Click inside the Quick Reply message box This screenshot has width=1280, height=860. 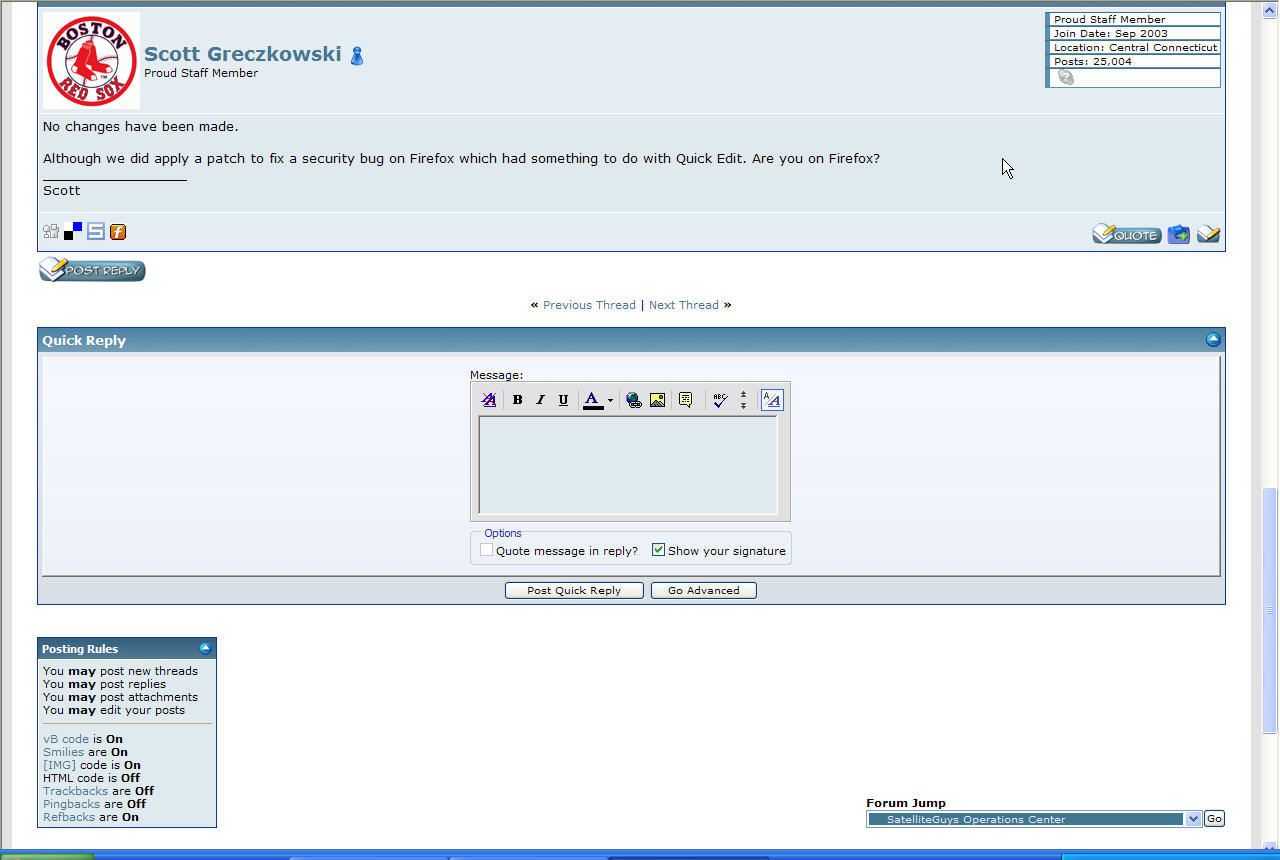click(x=628, y=465)
